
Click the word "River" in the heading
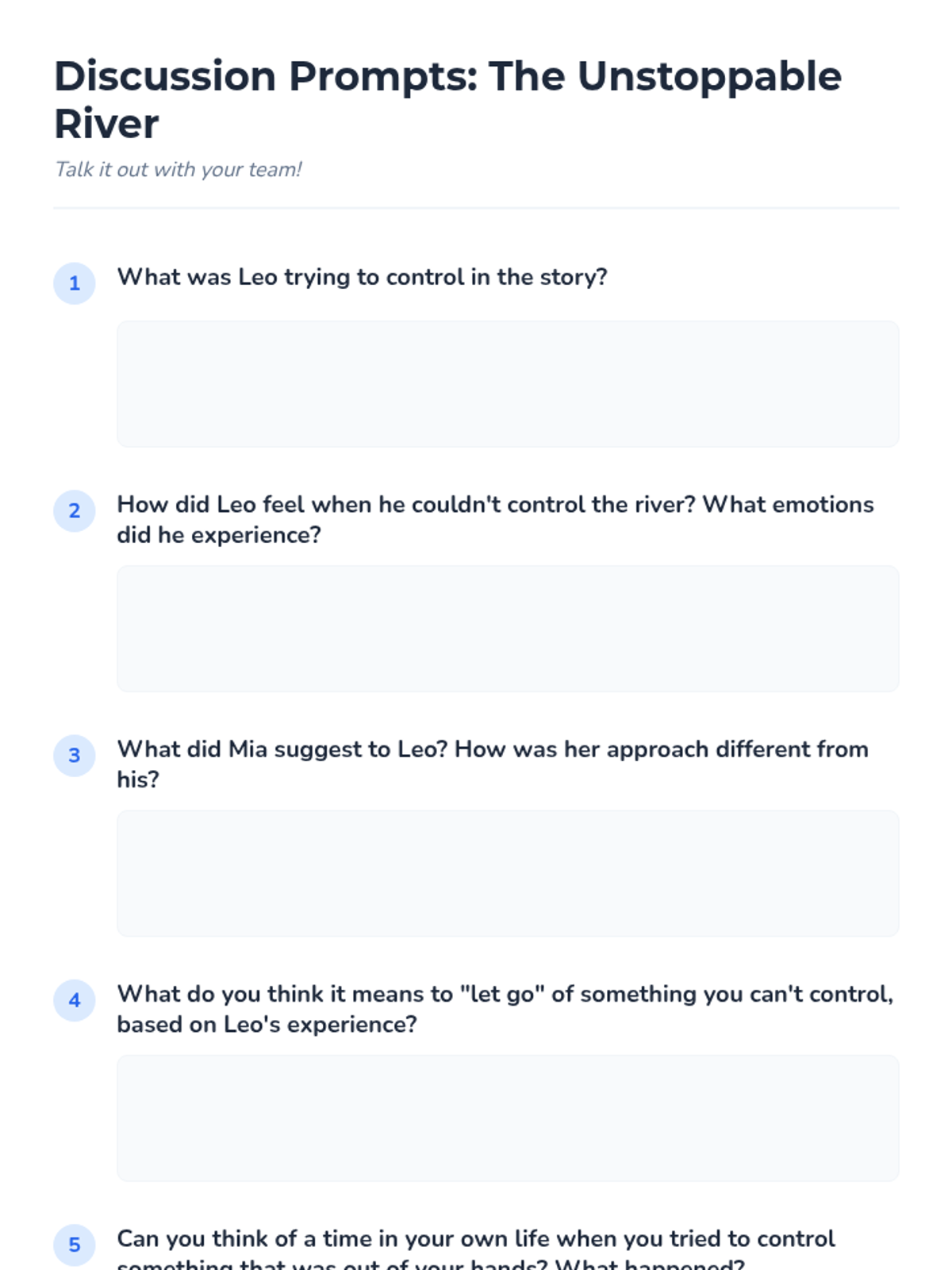pyautogui.click(x=106, y=124)
